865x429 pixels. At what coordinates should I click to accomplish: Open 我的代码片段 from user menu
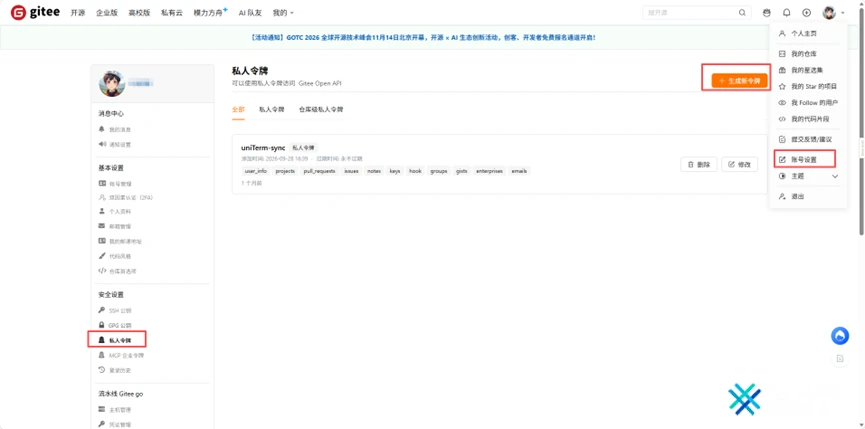tap(808, 119)
